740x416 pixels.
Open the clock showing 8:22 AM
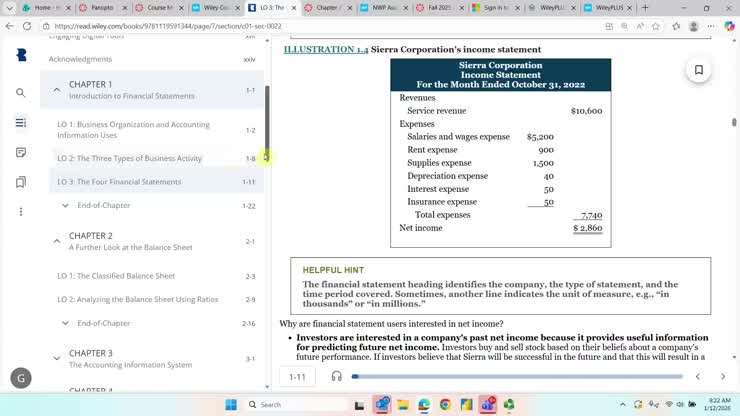click(717, 404)
